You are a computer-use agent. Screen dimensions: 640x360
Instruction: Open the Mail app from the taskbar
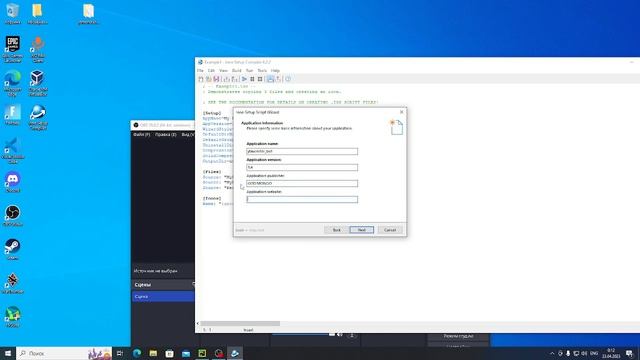tap(186, 353)
